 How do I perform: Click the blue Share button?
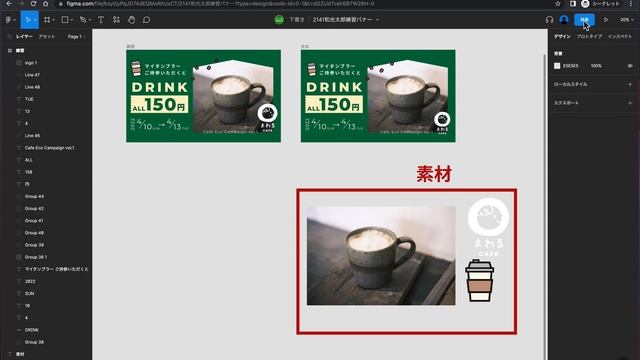(584, 20)
